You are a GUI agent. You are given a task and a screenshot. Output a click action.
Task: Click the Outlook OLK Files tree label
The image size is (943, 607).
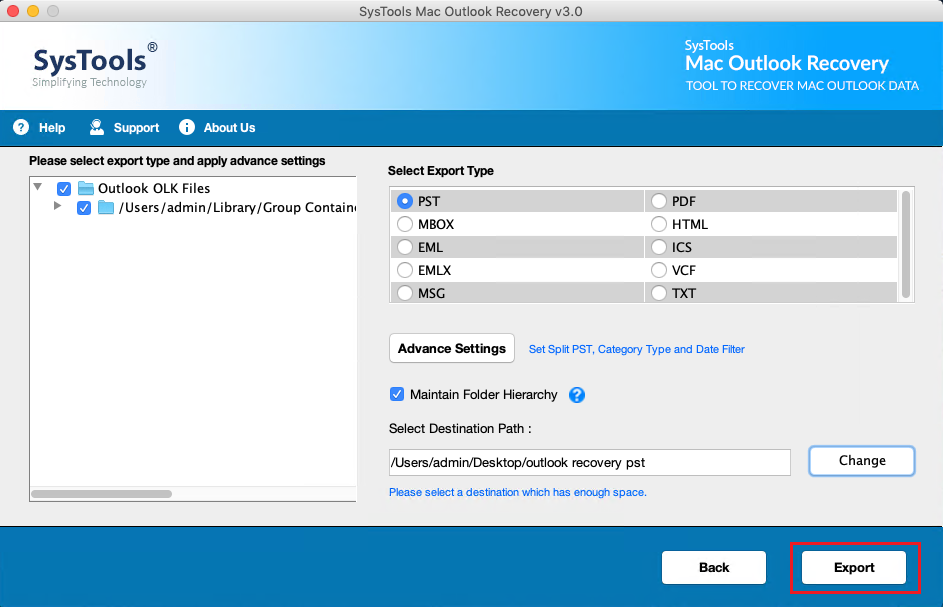click(154, 188)
